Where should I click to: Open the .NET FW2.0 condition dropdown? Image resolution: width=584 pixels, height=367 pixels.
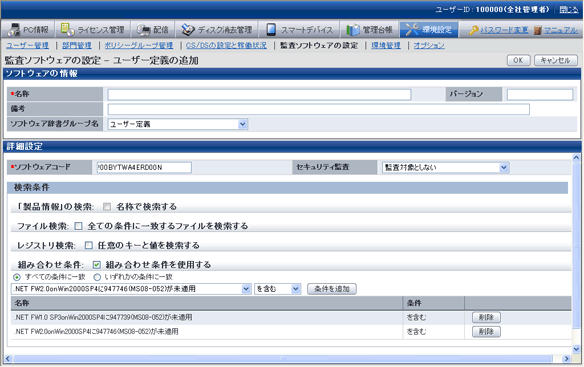[131, 289]
